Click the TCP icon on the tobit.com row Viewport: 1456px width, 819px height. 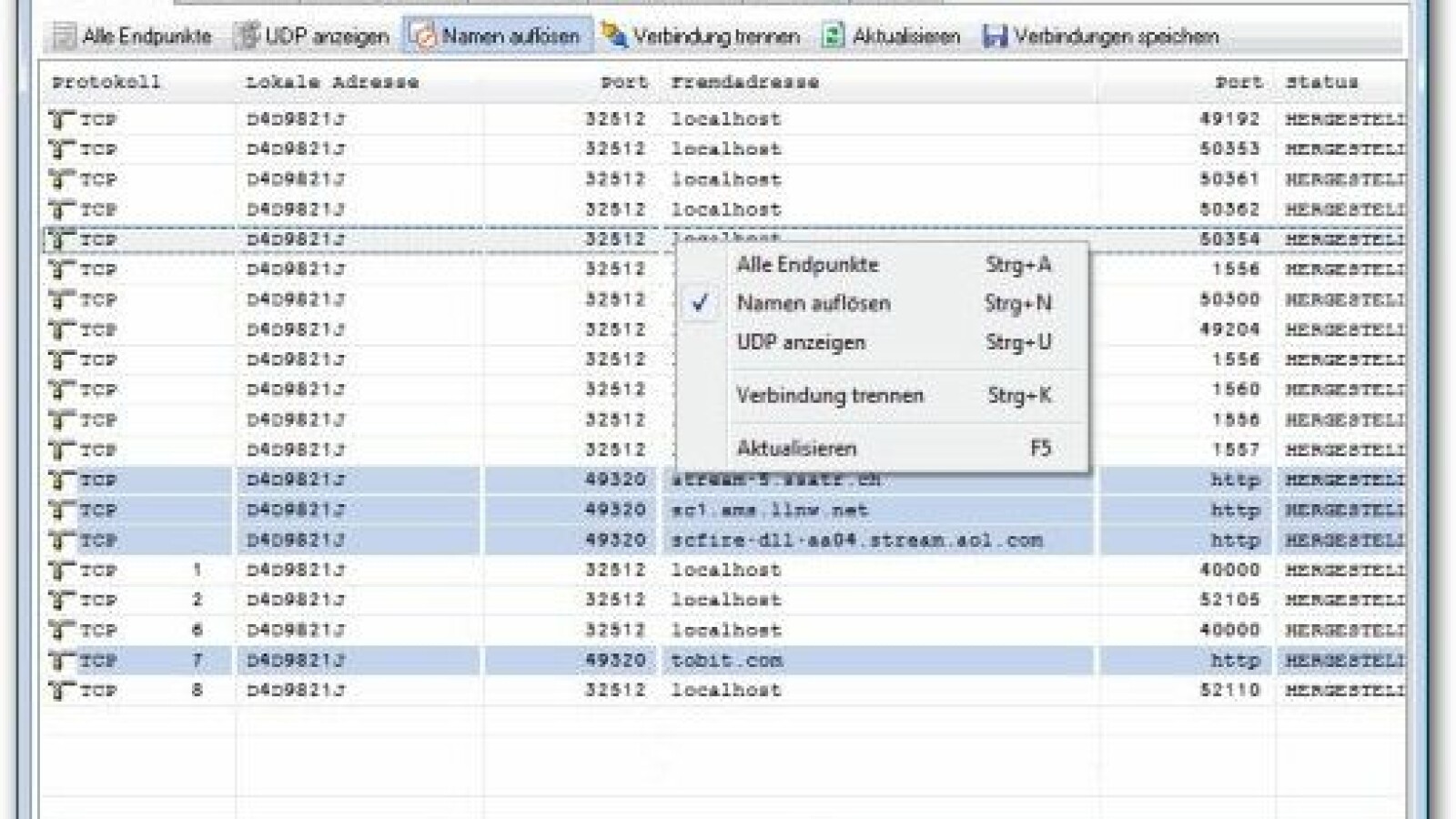59,660
